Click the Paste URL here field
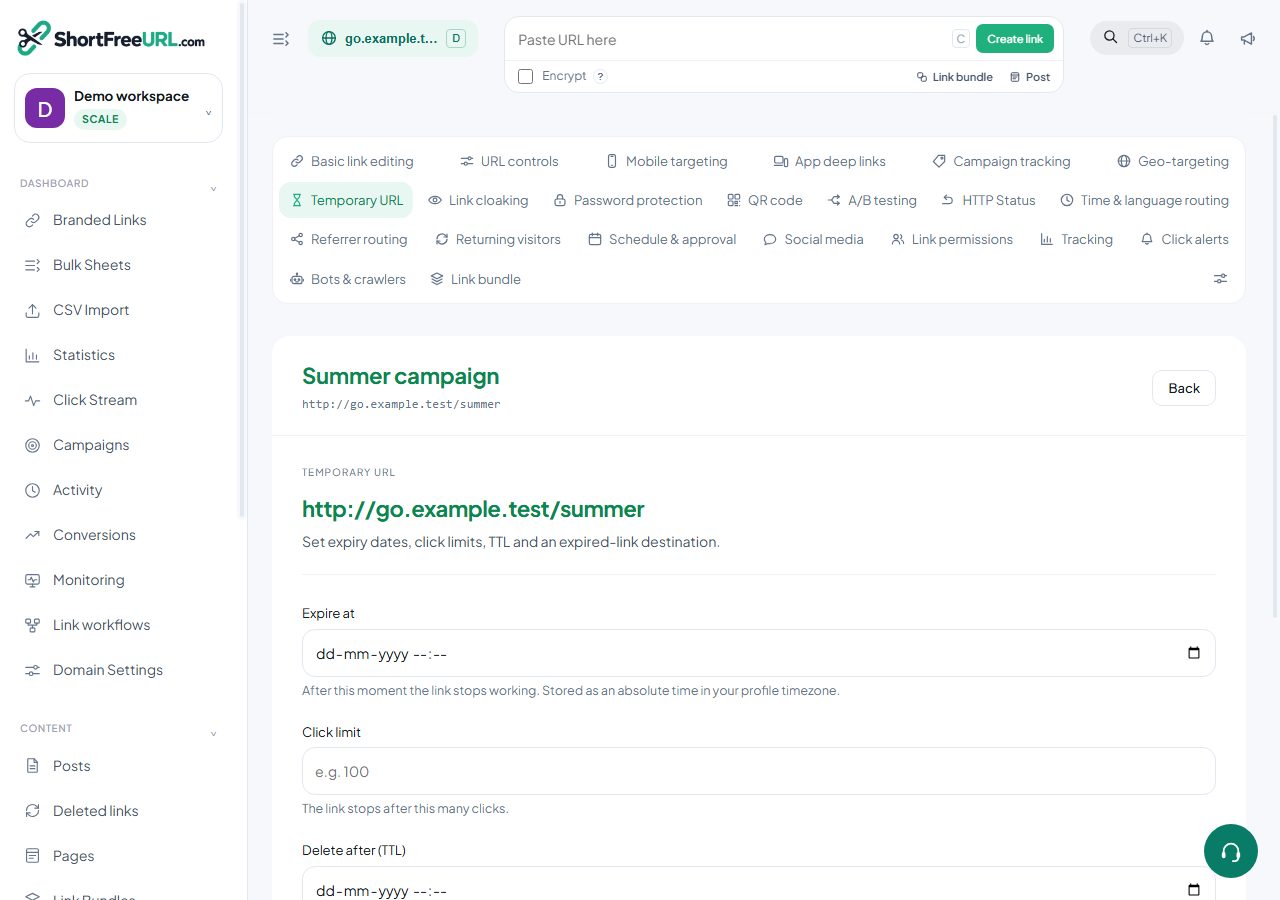Image resolution: width=1280 pixels, height=900 pixels. [730, 39]
